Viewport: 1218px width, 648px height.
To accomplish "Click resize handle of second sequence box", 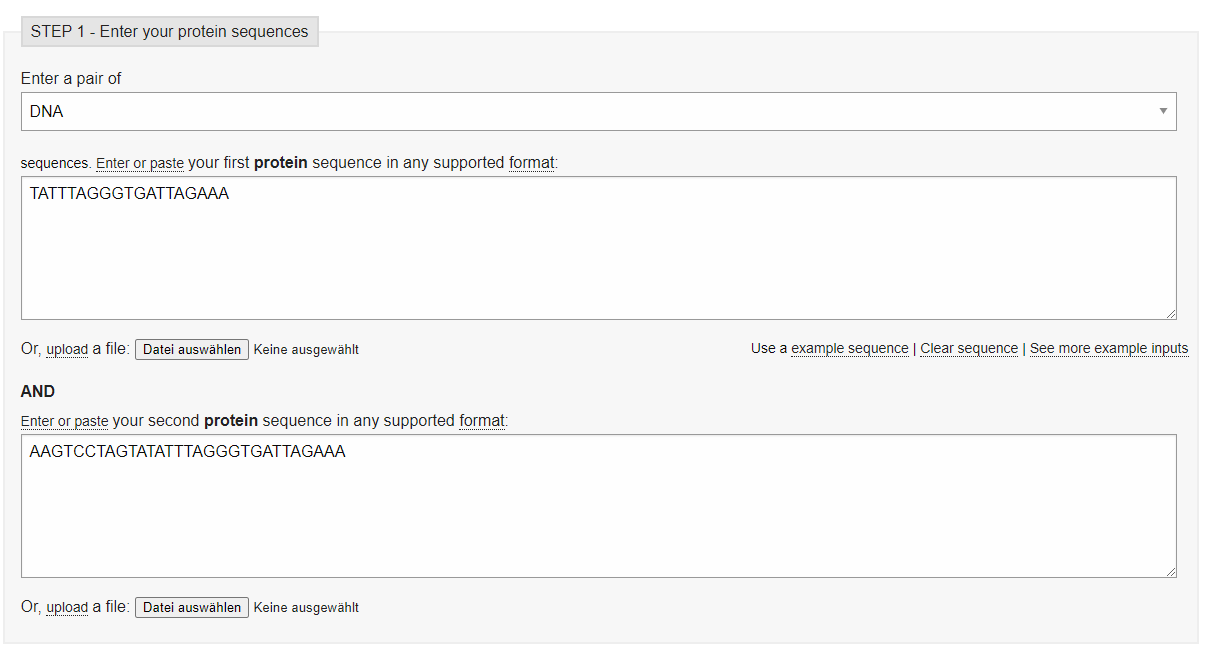I will [x=1170, y=571].
